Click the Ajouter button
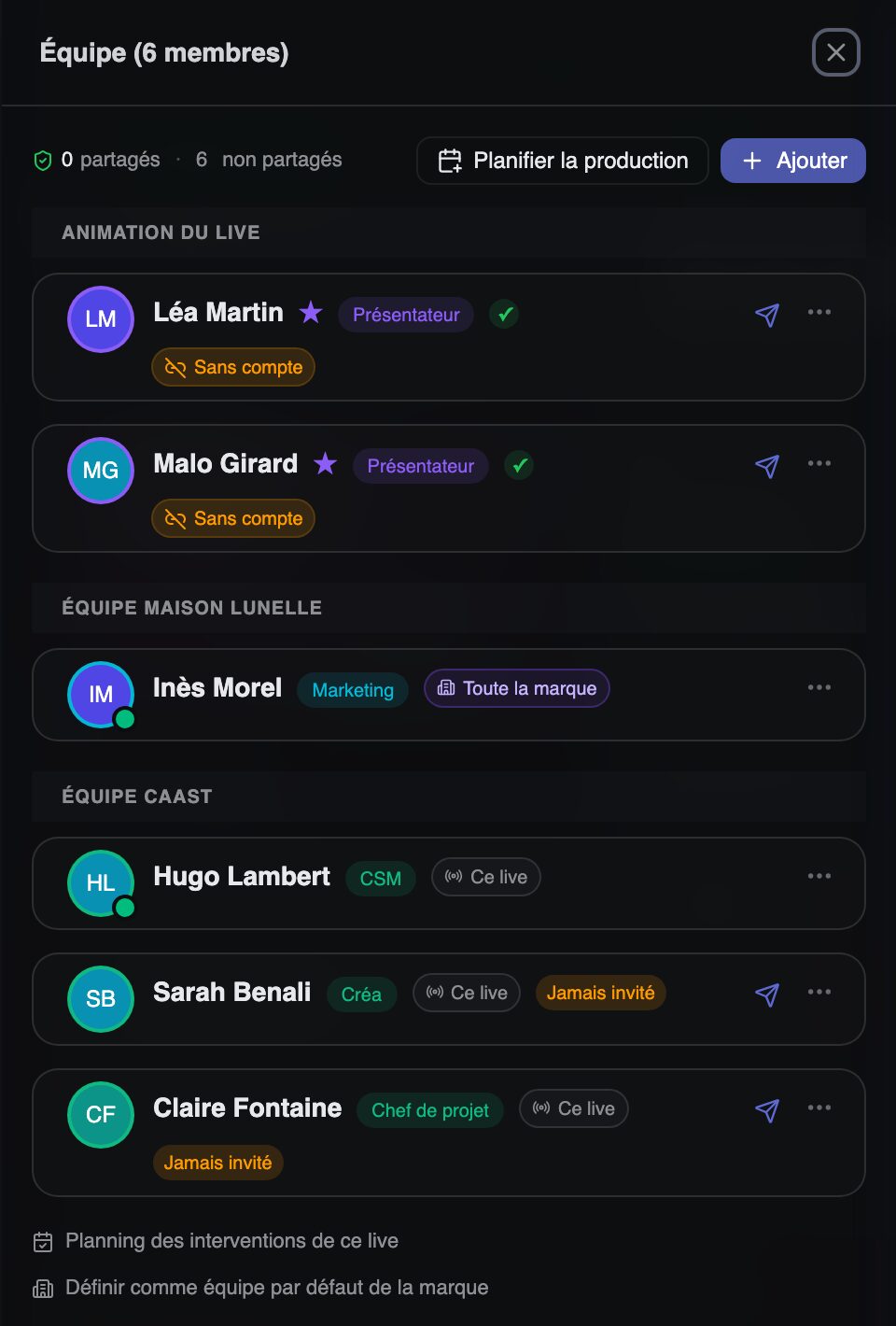 [793, 161]
